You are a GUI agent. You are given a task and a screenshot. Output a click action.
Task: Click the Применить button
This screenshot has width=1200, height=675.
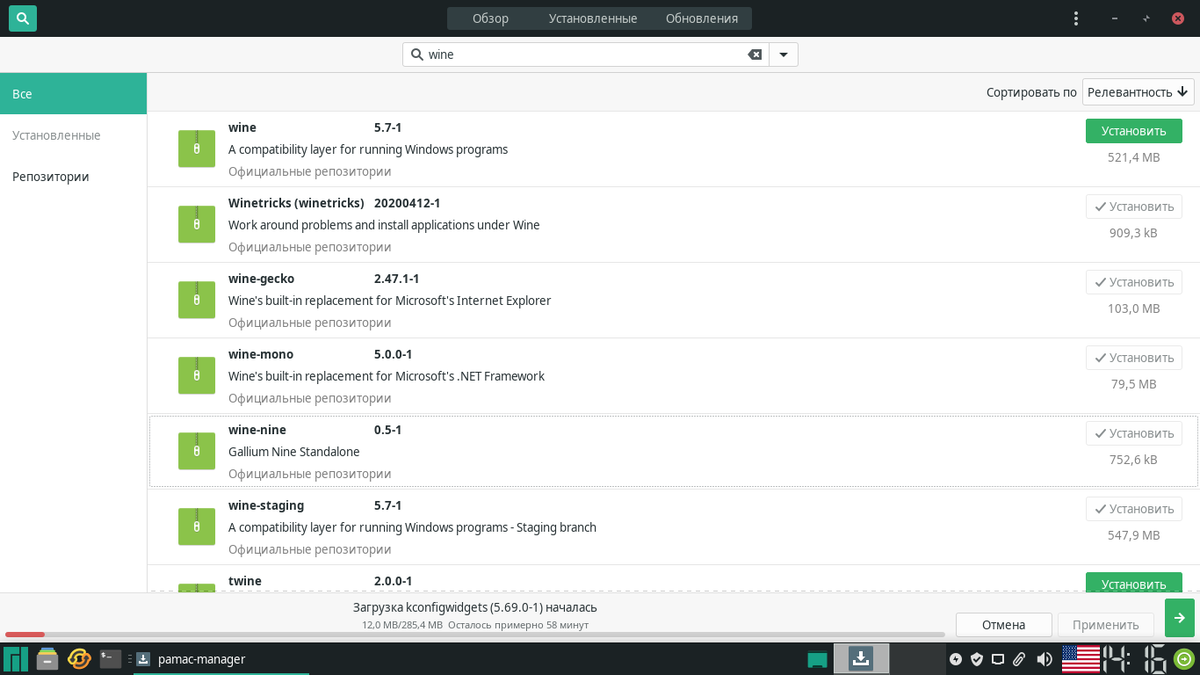[x=1105, y=624]
